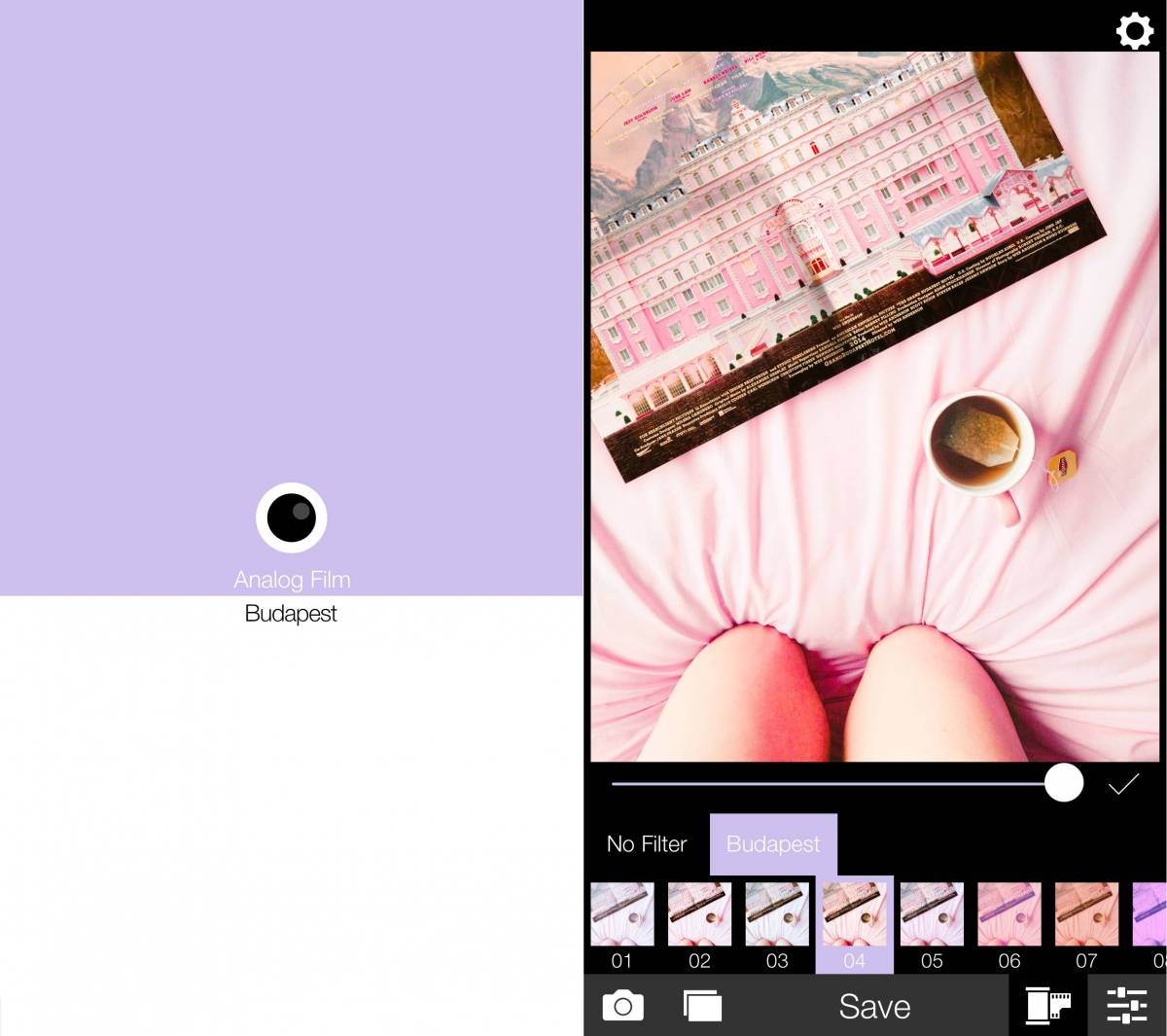Image resolution: width=1167 pixels, height=1036 pixels.
Task: Confirm filter strength with the checkmark
Action: (1123, 784)
